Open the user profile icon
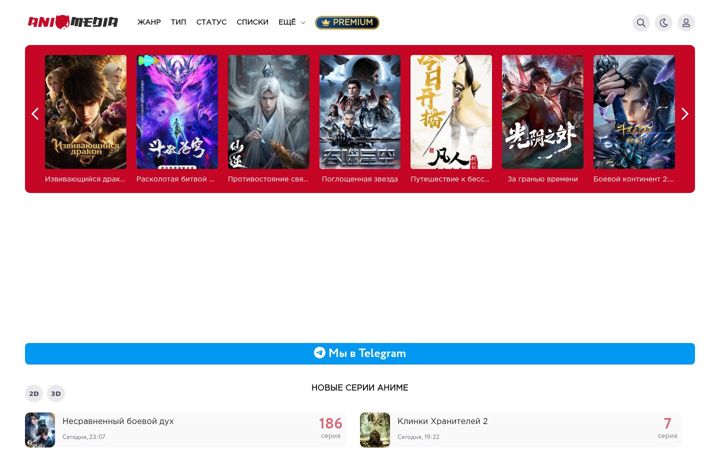This screenshot has height=450, width=720. click(686, 22)
